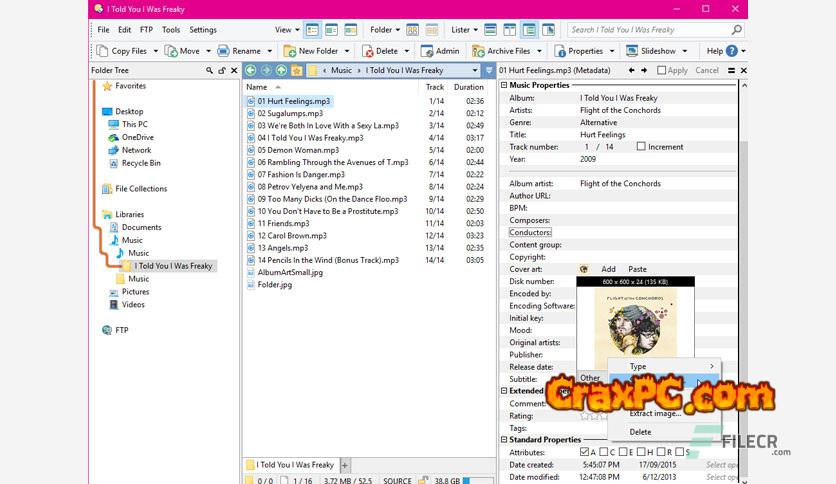Collapse the Music Properties section
The height and width of the screenshot is (484, 836).
(x=504, y=86)
